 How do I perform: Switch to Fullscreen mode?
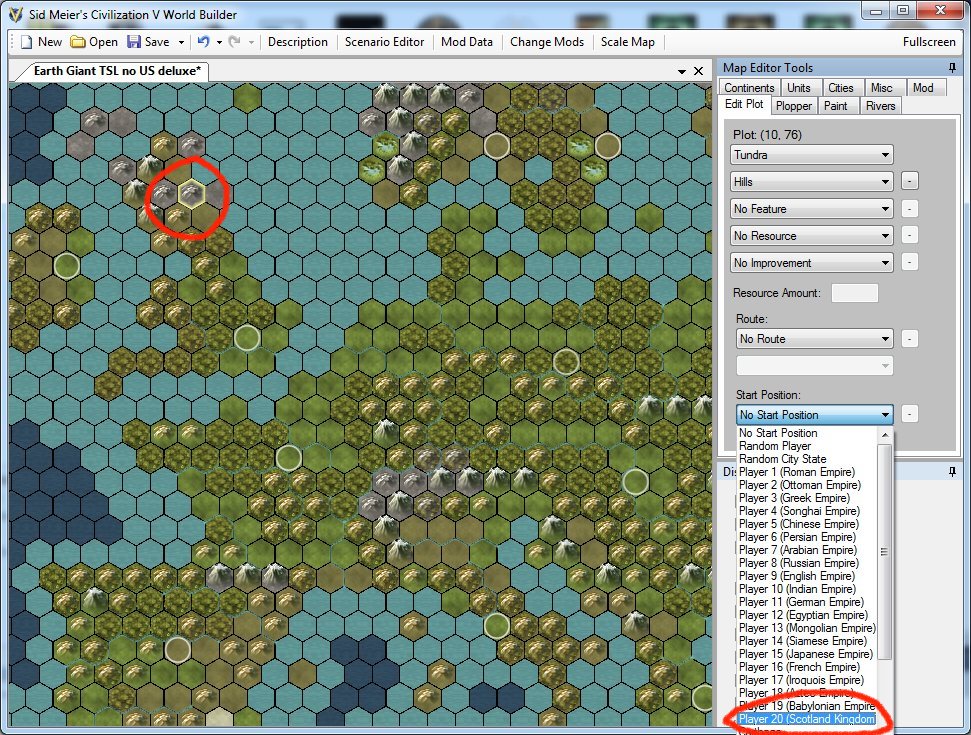929,42
